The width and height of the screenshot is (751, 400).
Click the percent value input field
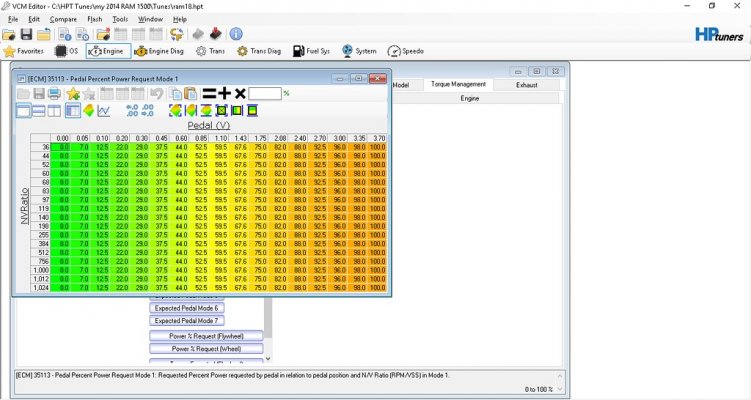click(x=265, y=93)
